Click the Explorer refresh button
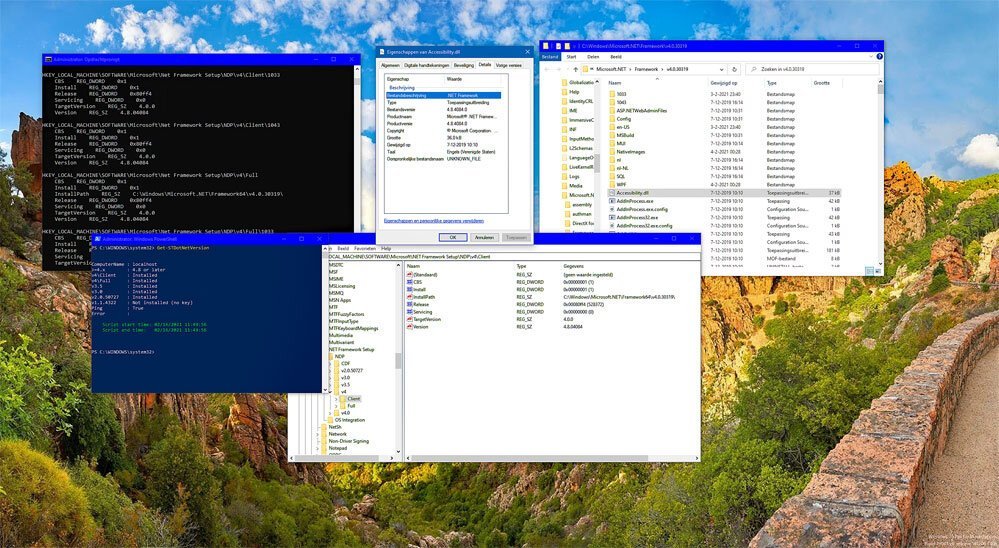The image size is (999, 548). [734, 69]
